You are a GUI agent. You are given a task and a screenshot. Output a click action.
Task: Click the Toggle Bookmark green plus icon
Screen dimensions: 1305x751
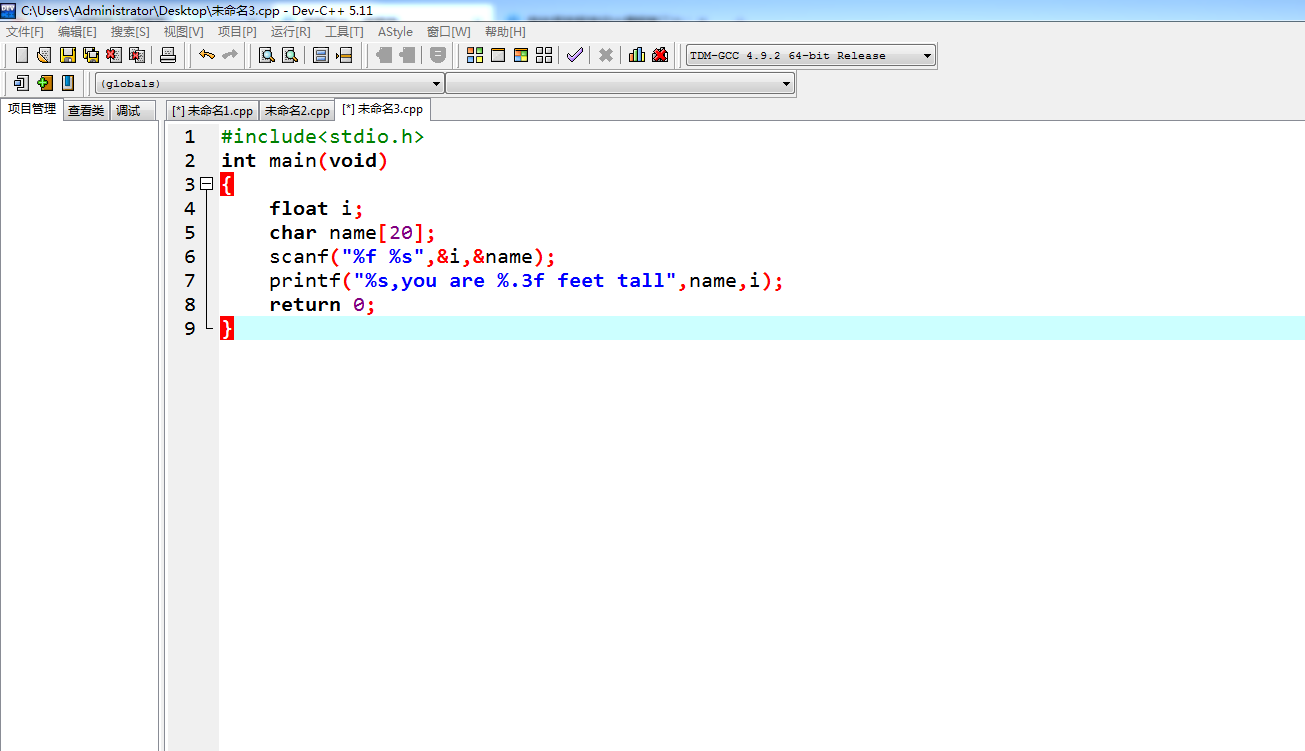pos(45,83)
